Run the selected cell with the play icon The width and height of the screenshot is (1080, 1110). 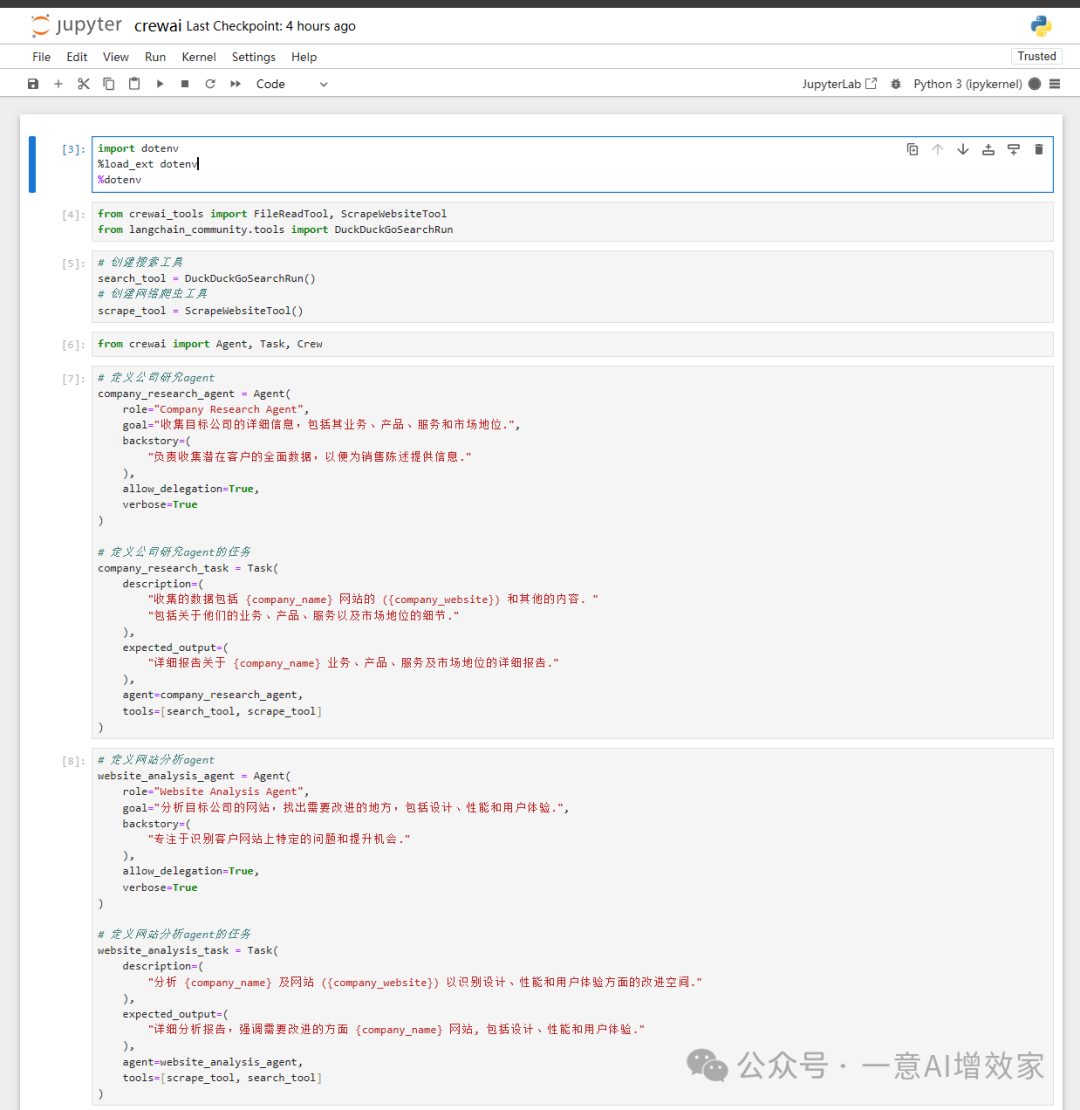pyautogui.click(x=160, y=84)
